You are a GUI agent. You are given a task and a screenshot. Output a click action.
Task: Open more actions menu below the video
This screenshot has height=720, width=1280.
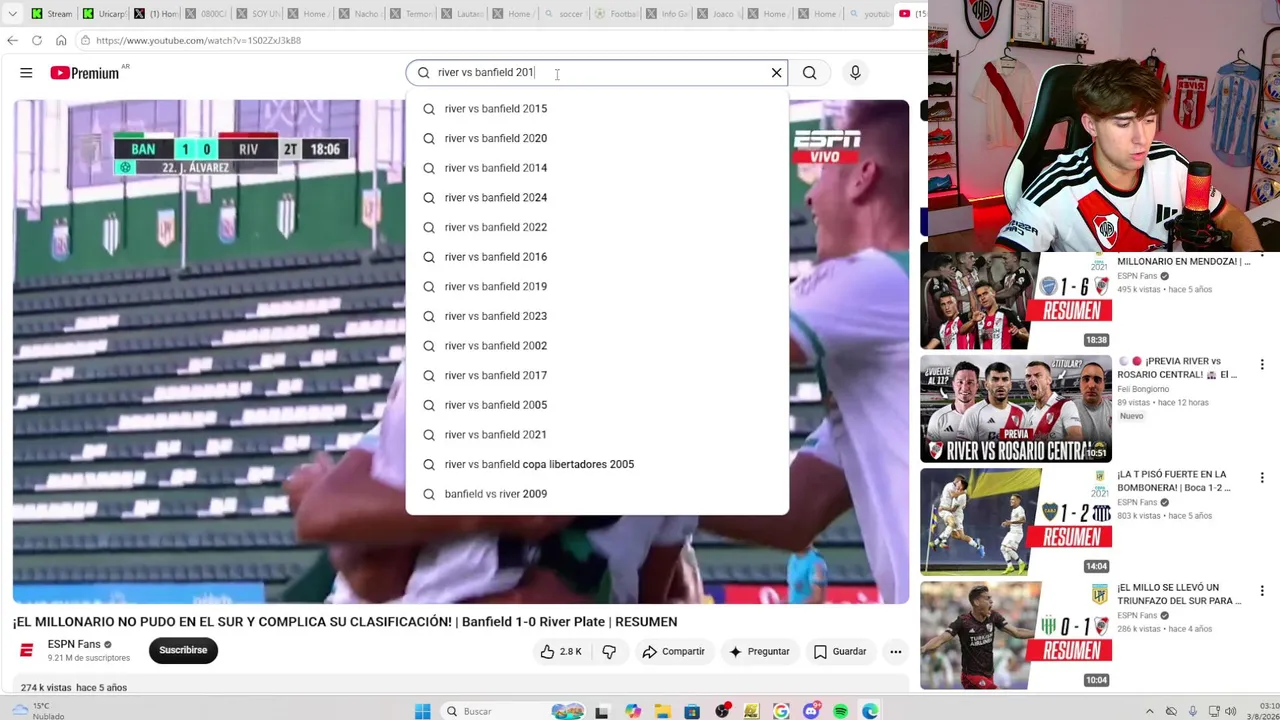click(x=896, y=651)
